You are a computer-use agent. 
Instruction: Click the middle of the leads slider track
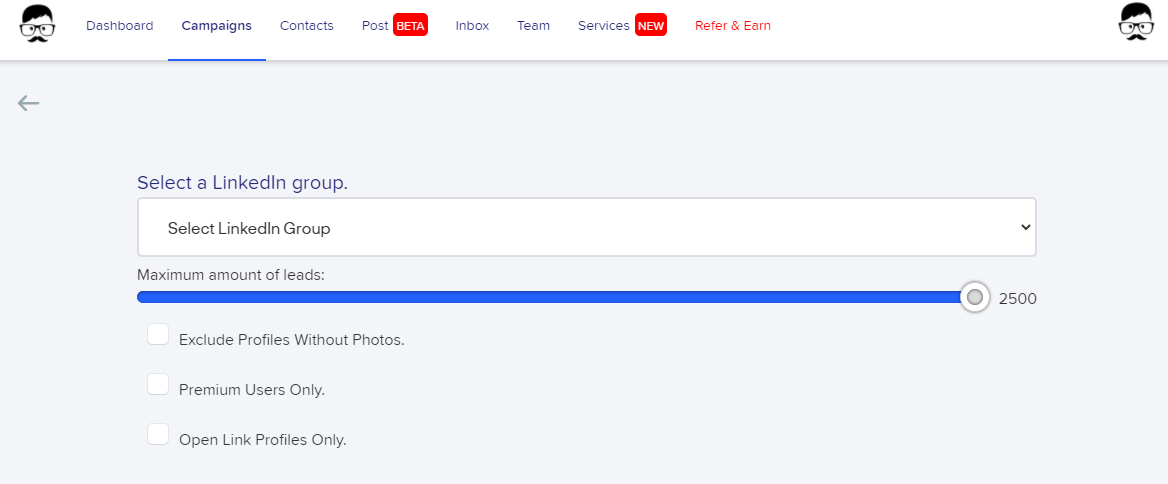pos(556,298)
